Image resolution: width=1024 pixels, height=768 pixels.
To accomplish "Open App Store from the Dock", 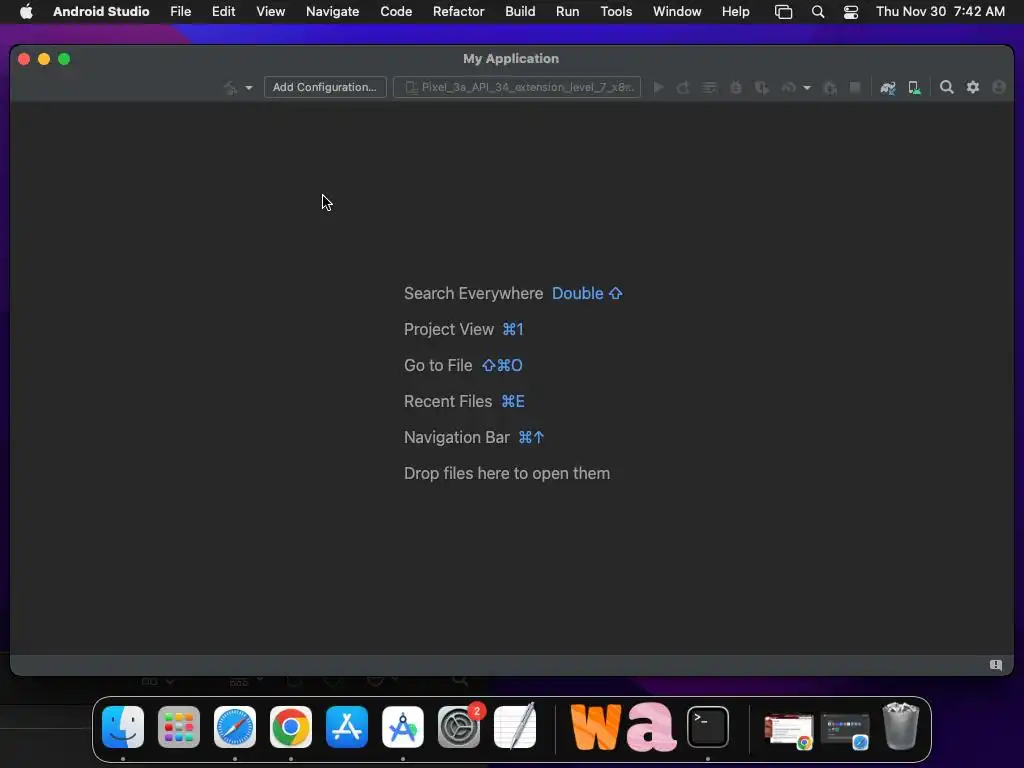I will tap(347, 727).
